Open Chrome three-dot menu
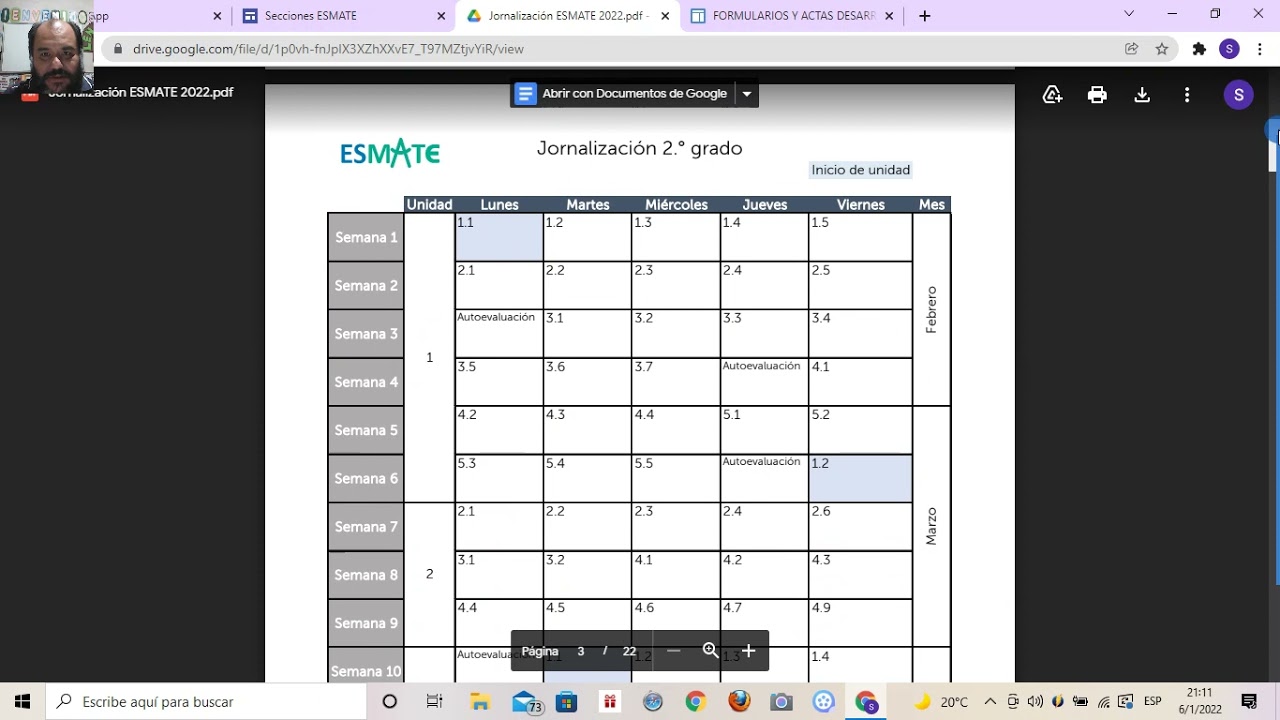Screen dimensions: 1280x720 coord(1259,48)
